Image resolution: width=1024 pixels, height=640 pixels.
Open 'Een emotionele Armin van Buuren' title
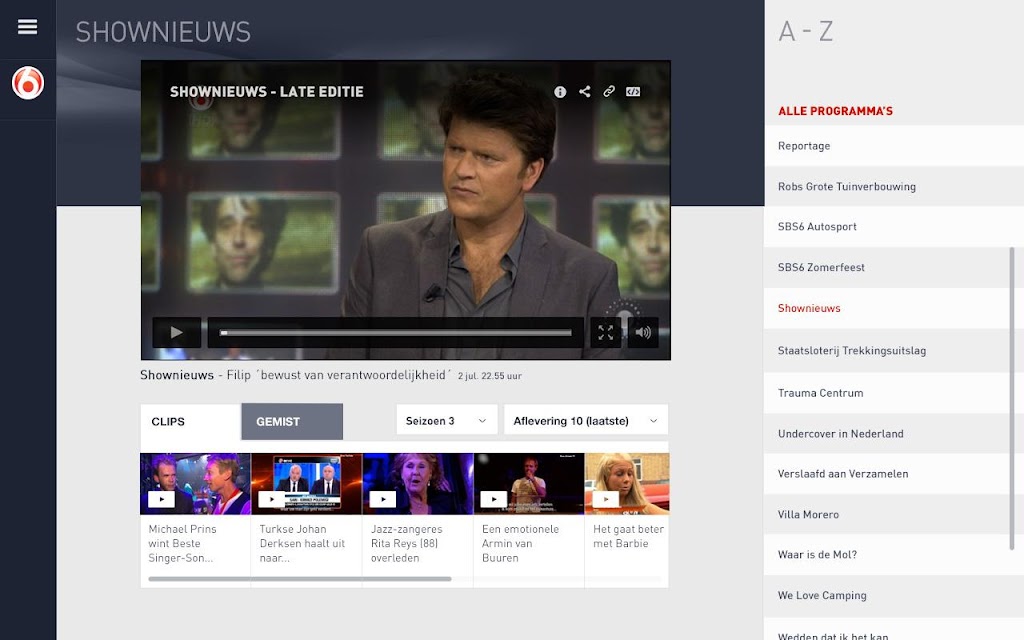click(x=520, y=543)
